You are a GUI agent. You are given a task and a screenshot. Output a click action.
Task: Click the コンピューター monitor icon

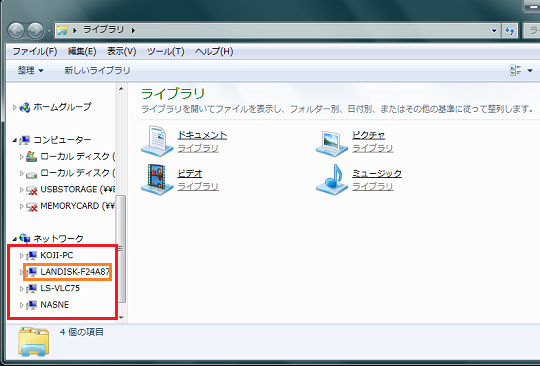(25, 140)
